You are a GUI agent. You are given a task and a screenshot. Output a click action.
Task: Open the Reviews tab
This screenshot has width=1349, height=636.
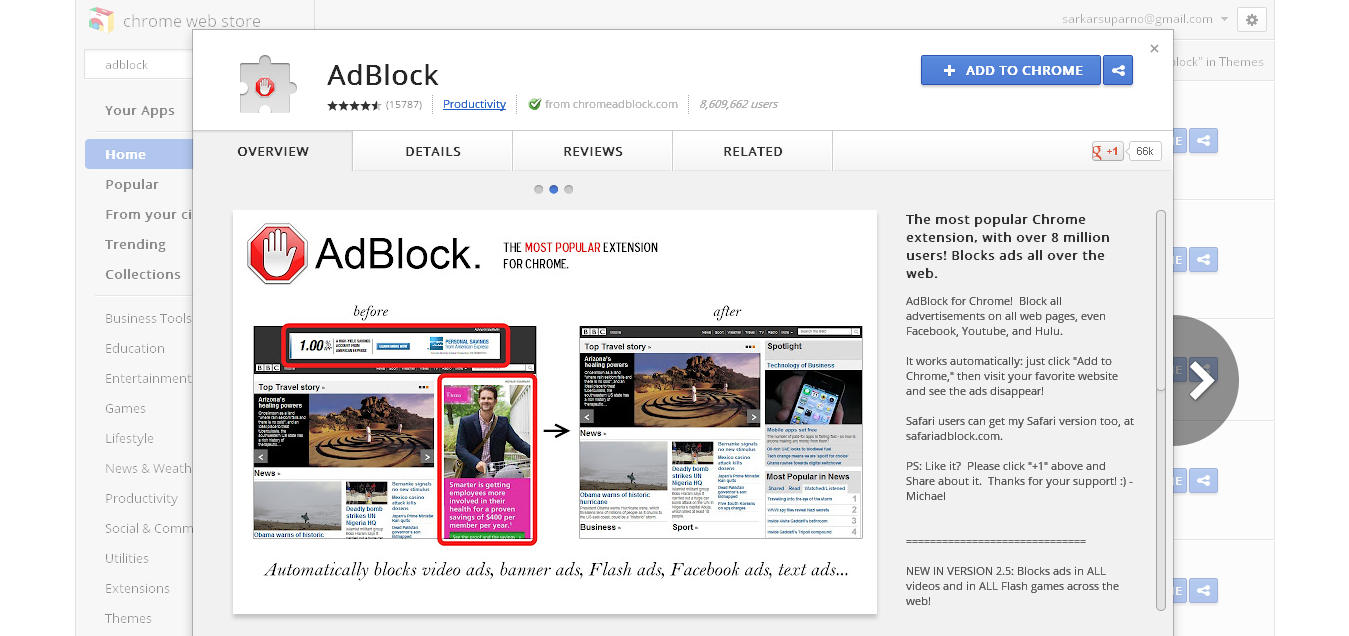pos(593,152)
